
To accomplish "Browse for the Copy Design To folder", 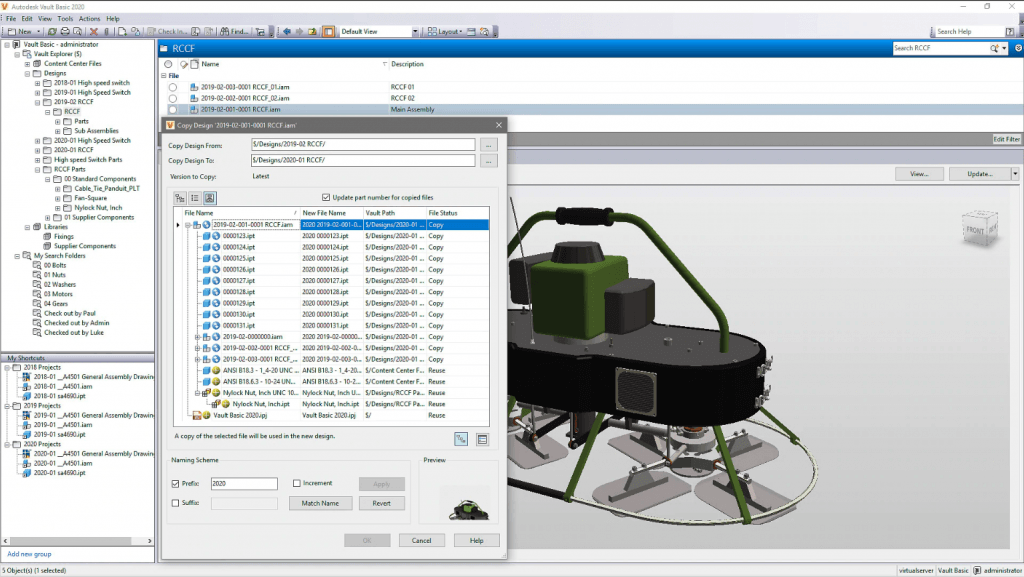I will point(488,161).
